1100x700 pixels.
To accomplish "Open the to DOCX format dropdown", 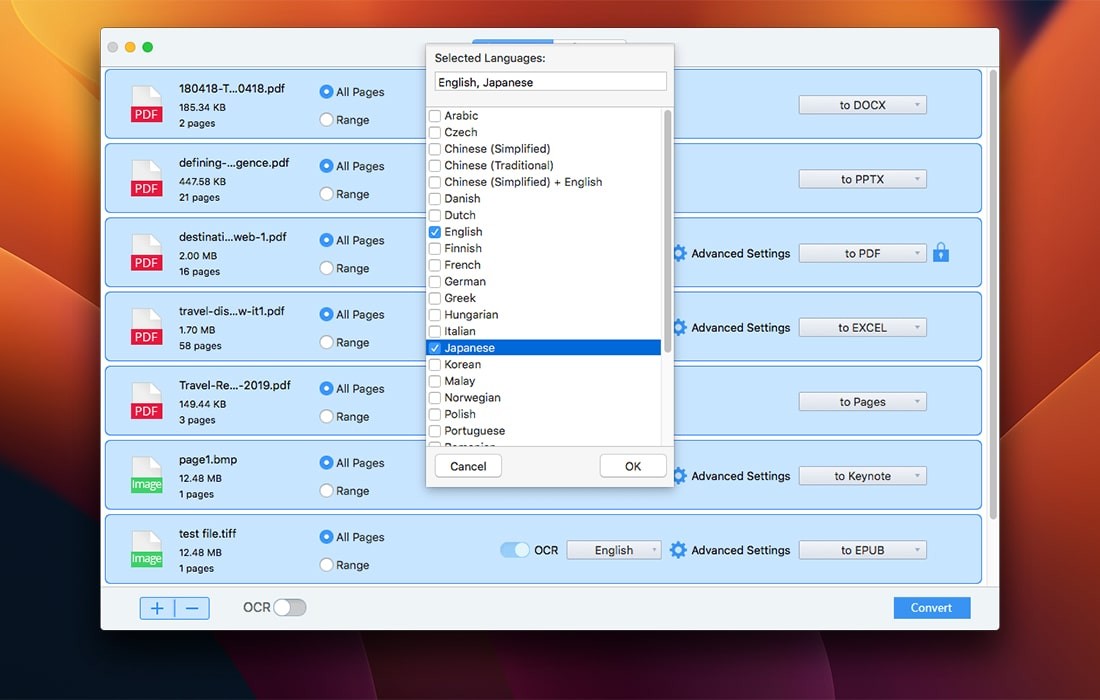I will pos(862,105).
